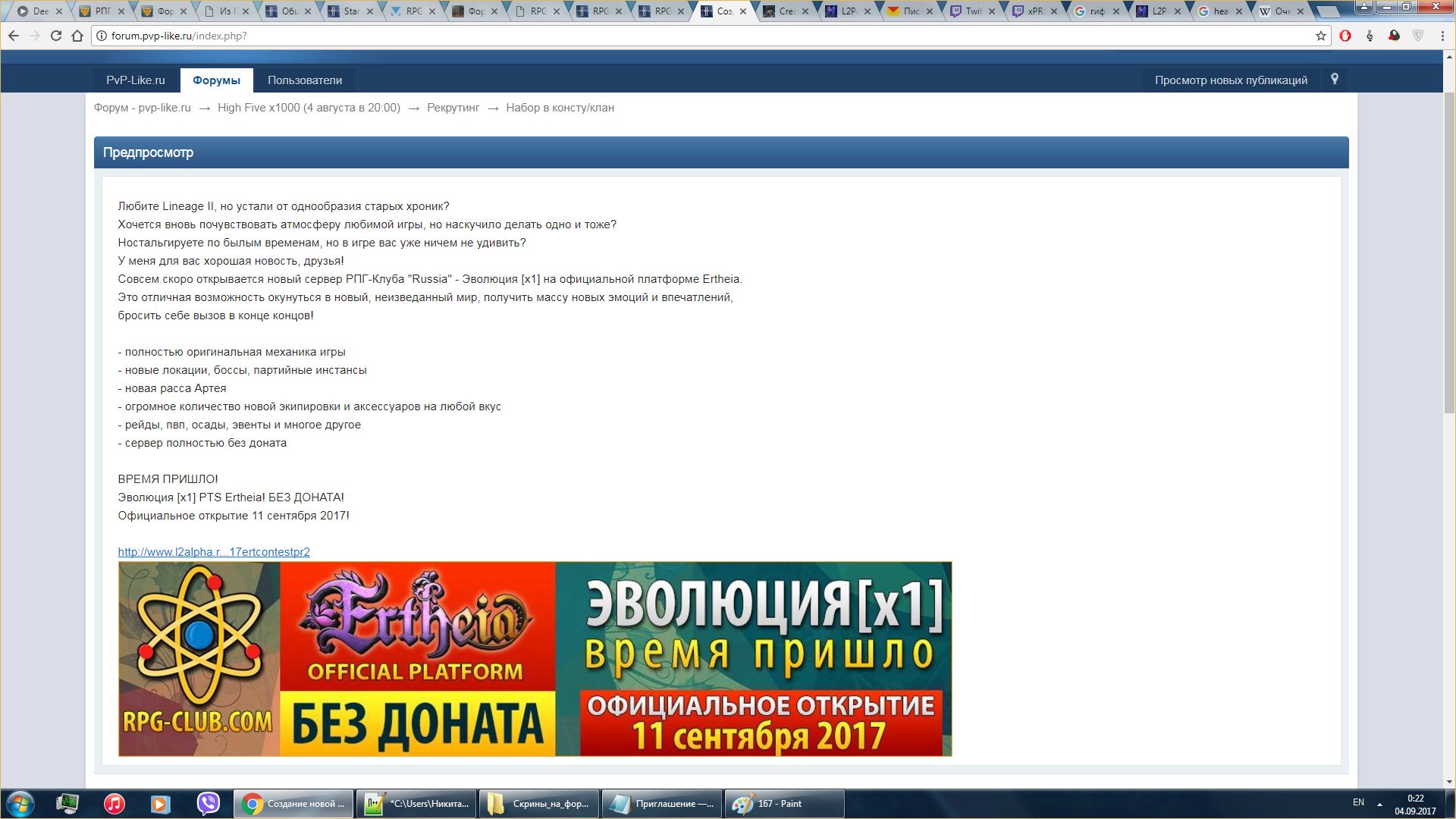
Task: Open the system monitor taskbar icon
Action: [x=67, y=804]
